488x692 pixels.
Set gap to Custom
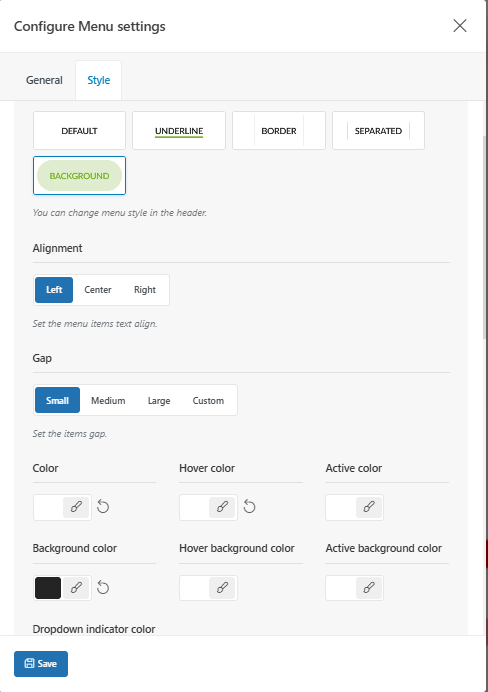click(208, 400)
